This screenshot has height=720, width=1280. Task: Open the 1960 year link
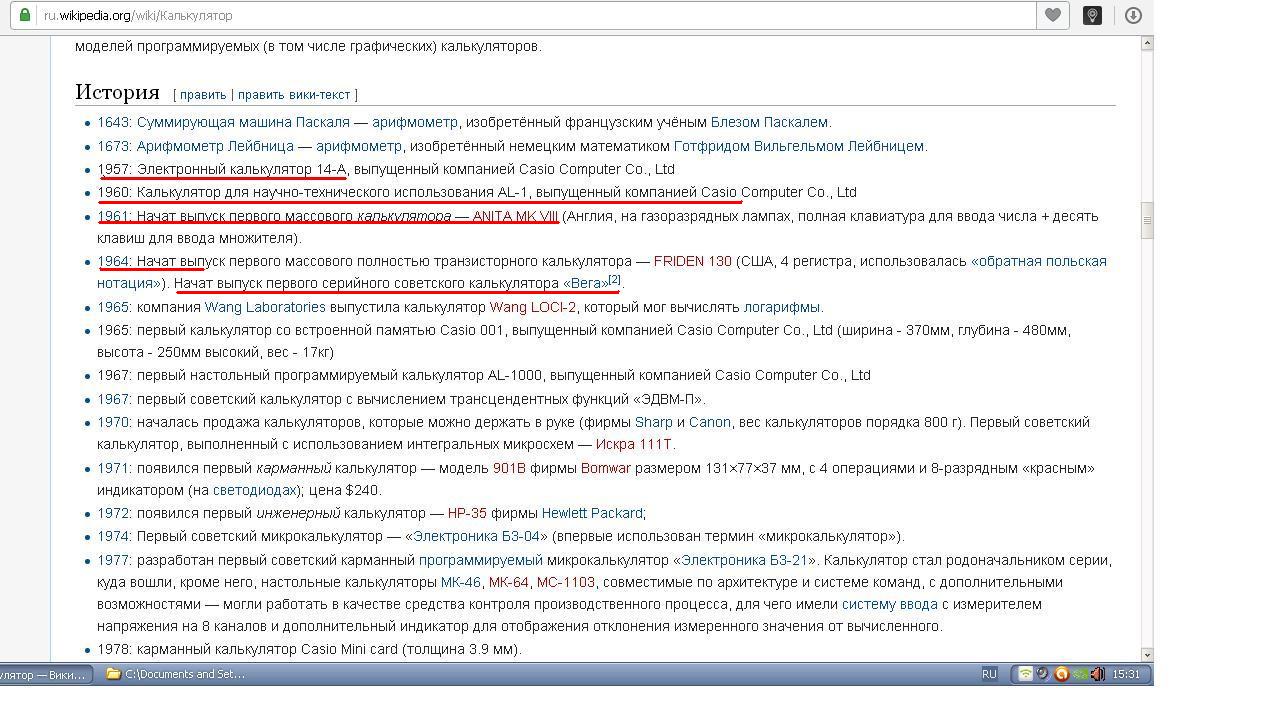pyautogui.click(x=114, y=192)
